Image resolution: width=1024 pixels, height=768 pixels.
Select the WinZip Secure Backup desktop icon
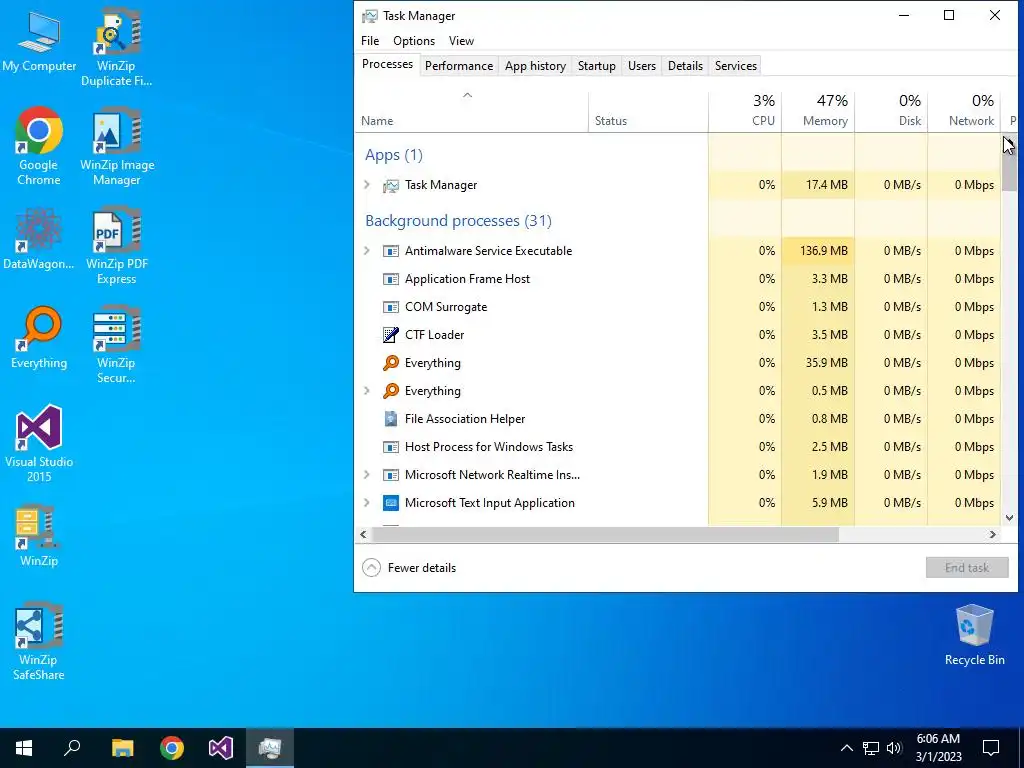116,344
